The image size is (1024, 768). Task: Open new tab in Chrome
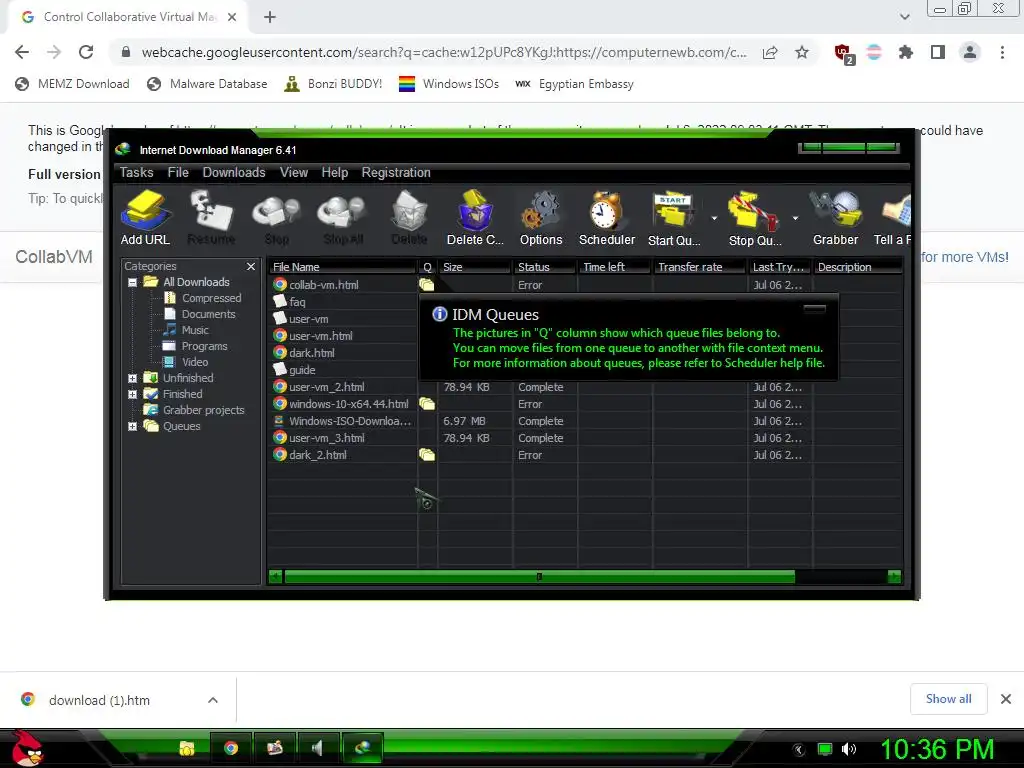tap(270, 17)
